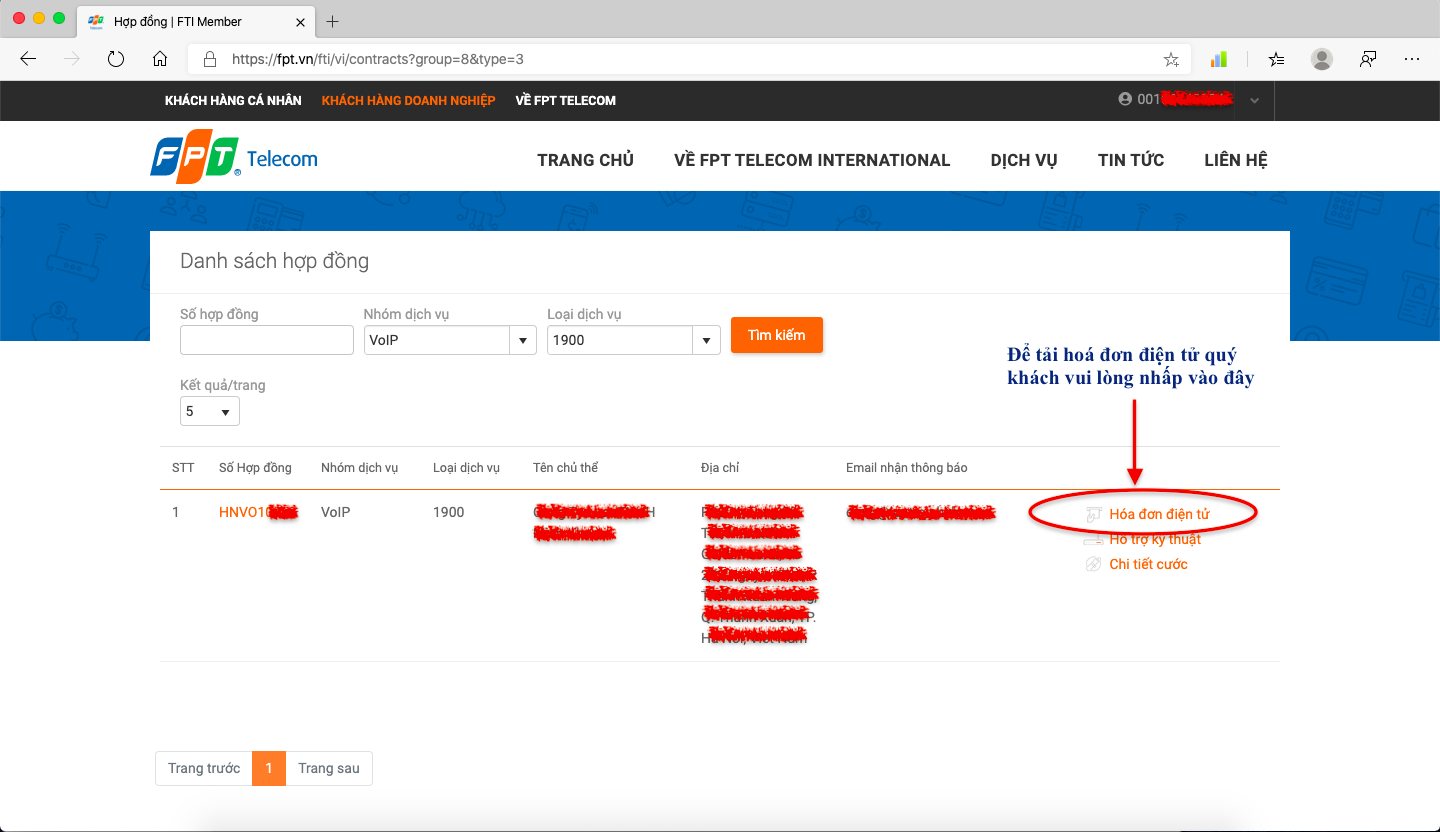Image resolution: width=1440 pixels, height=832 pixels.
Task: Open the browser three-dot settings menu
Action: coord(1412,59)
